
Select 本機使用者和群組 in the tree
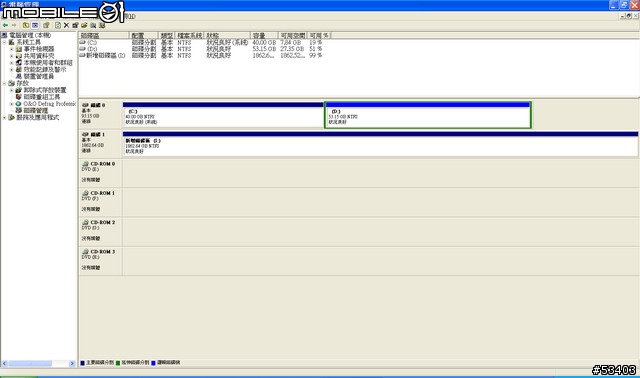[48, 63]
